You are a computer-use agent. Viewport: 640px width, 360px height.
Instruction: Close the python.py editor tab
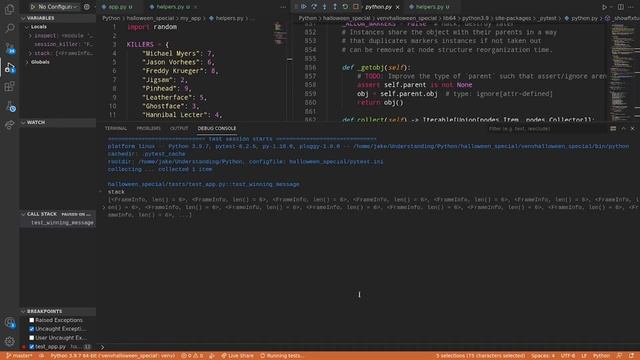[x=398, y=7]
